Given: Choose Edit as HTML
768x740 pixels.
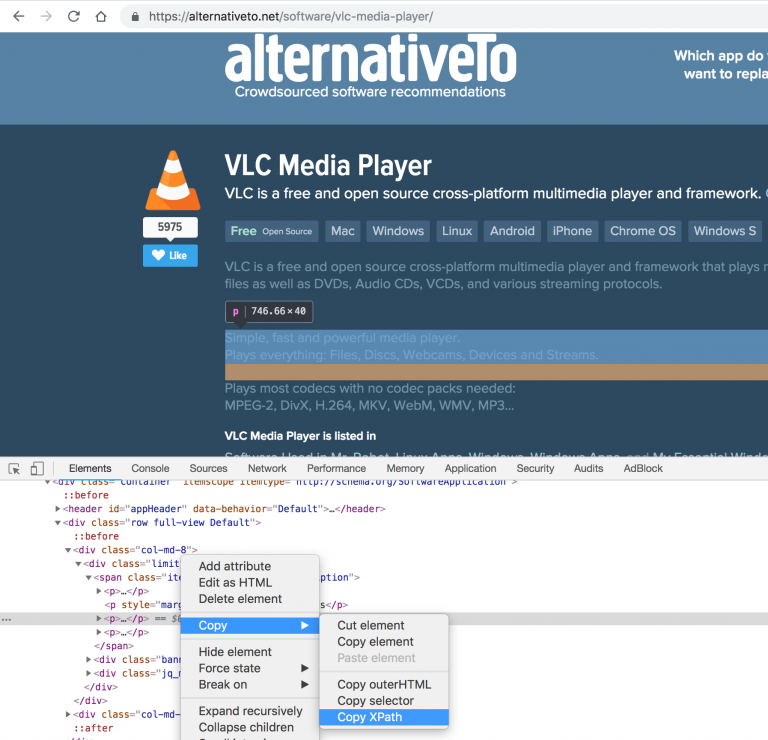Looking at the screenshot, I should pyautogui.click(x=250, y=582).
